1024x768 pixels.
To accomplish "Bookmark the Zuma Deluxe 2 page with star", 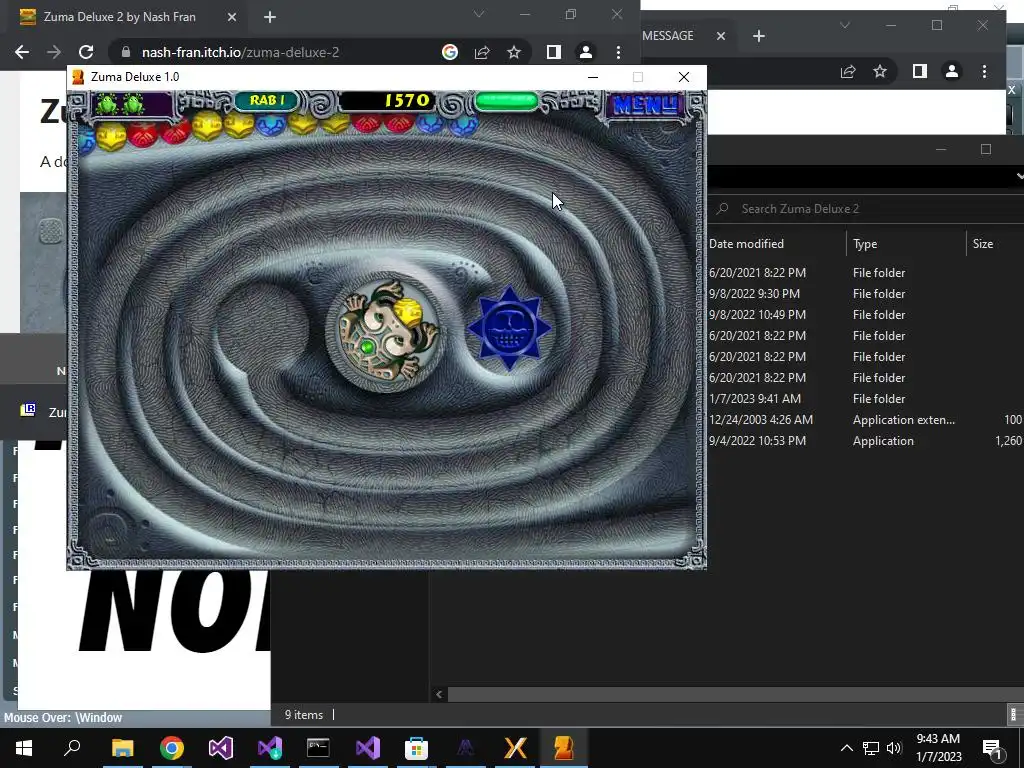I will [x=514, y=52].
